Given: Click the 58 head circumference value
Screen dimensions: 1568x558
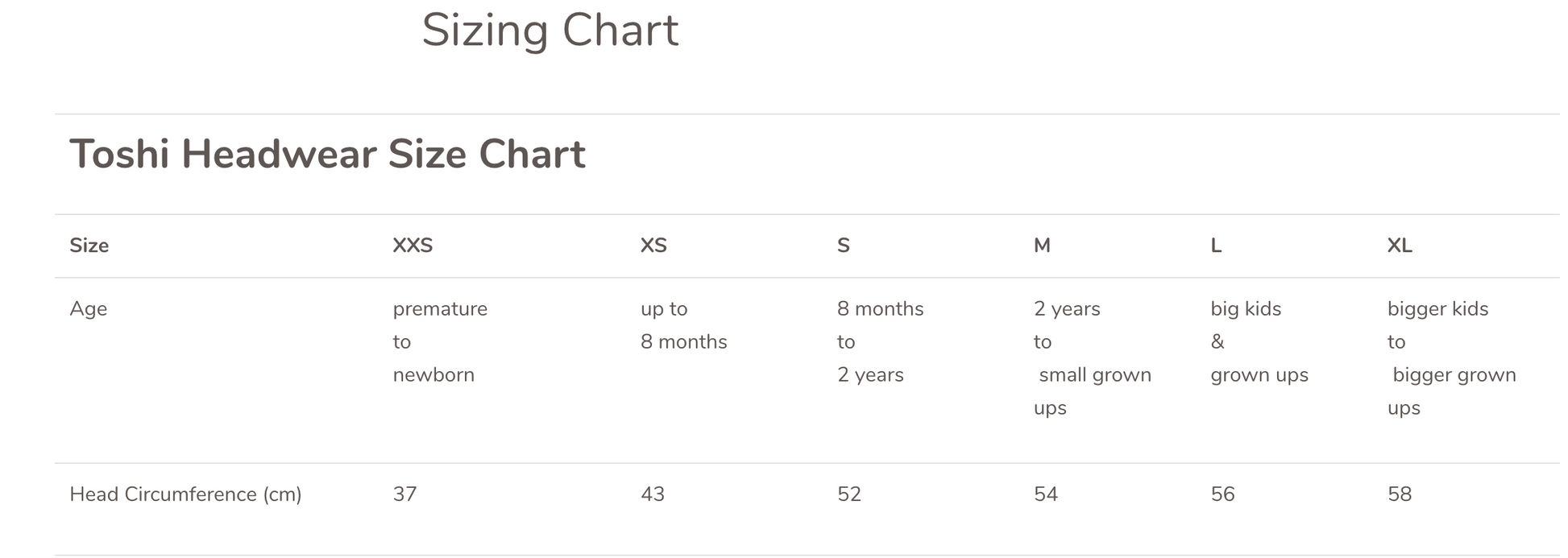Looking at the screenshot, I should pyautogui.click(x=1400, y=494).
